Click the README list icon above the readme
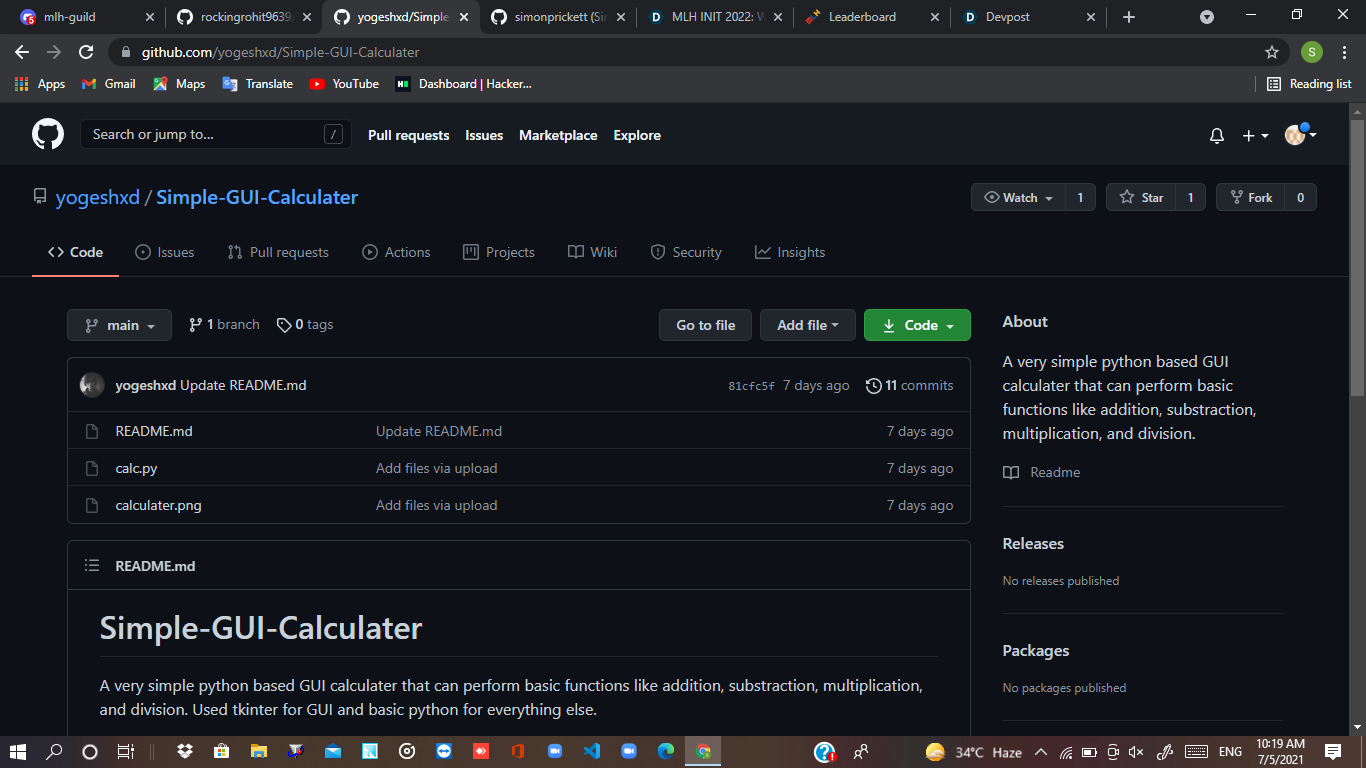This screenshot has width=1366, height=768. (92, 565)
